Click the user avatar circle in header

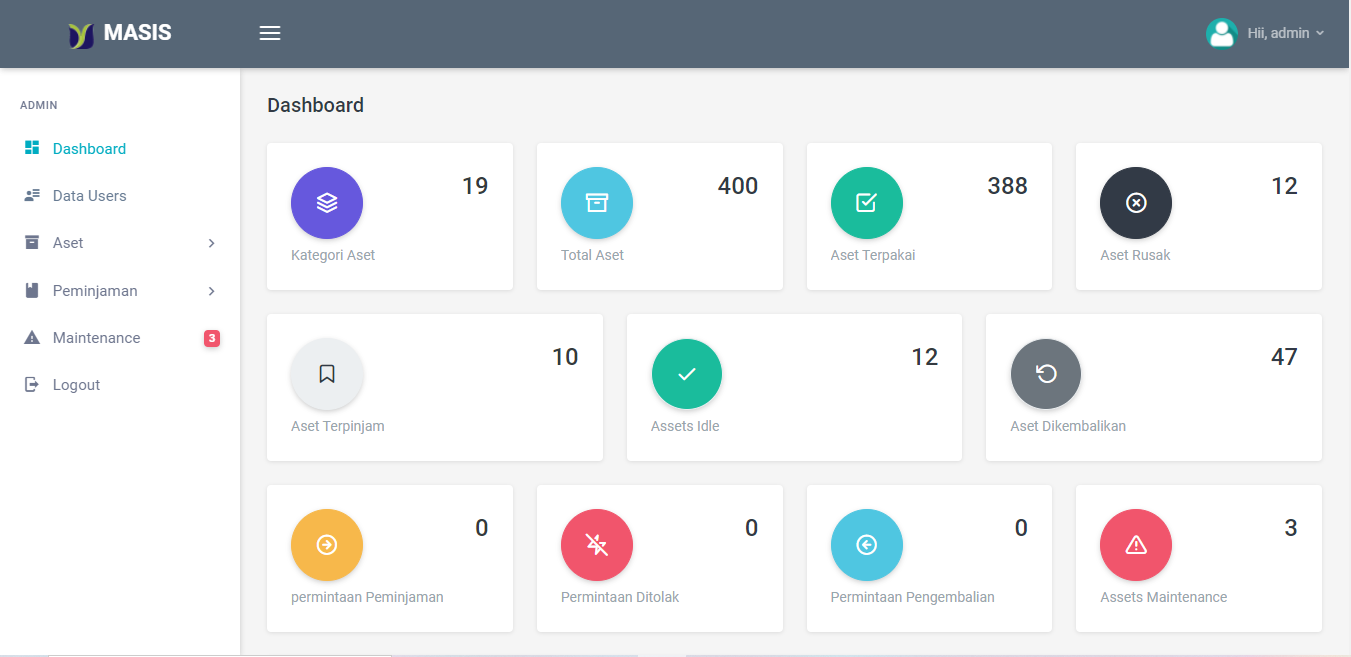[1222, 33]
